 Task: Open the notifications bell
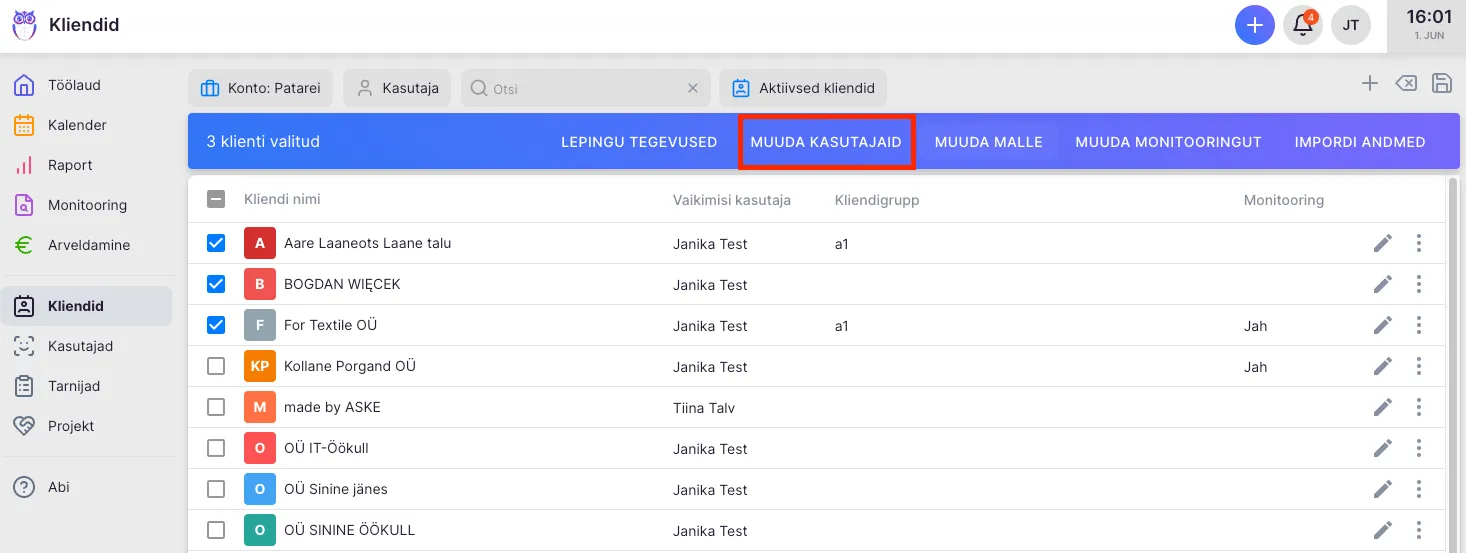[x=1303, y=25]
